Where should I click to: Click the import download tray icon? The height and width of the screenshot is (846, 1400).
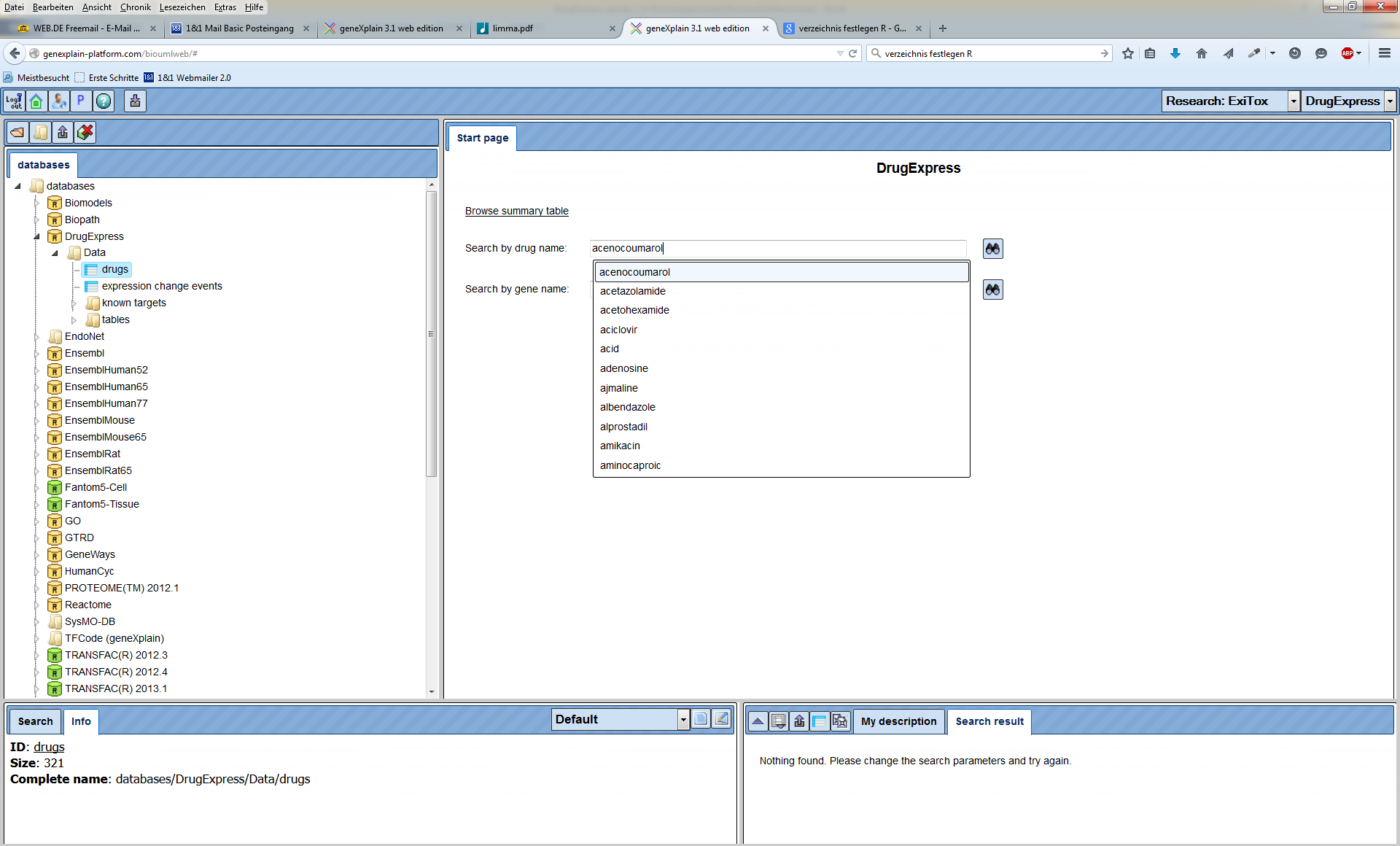pos(135,101)
